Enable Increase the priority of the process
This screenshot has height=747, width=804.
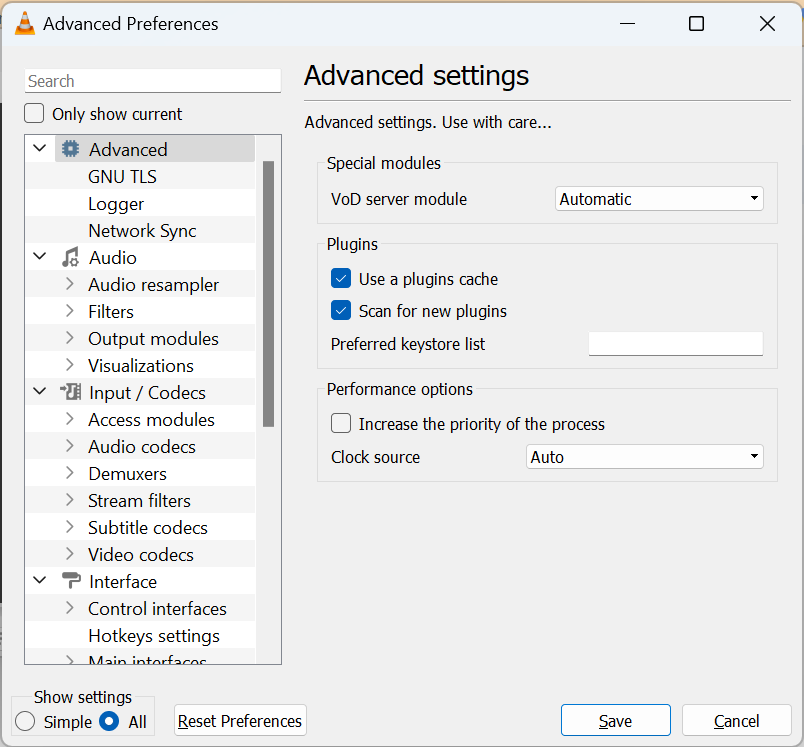click(341, 423)
